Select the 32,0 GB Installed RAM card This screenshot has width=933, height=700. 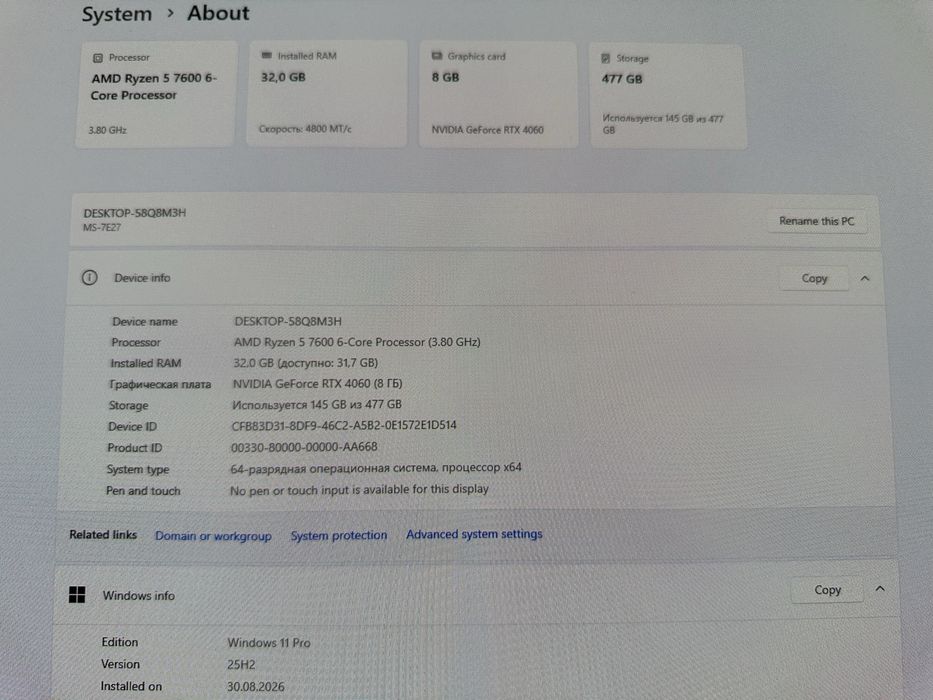coord(327,93)
